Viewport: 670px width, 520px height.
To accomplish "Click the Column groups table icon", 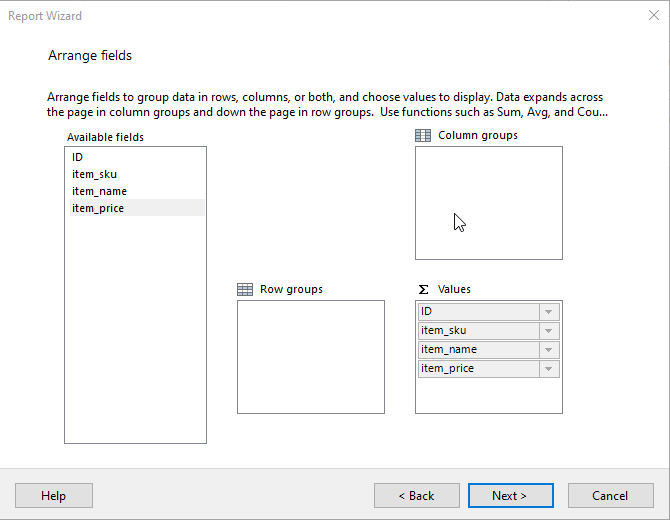I will coord(423,135).
